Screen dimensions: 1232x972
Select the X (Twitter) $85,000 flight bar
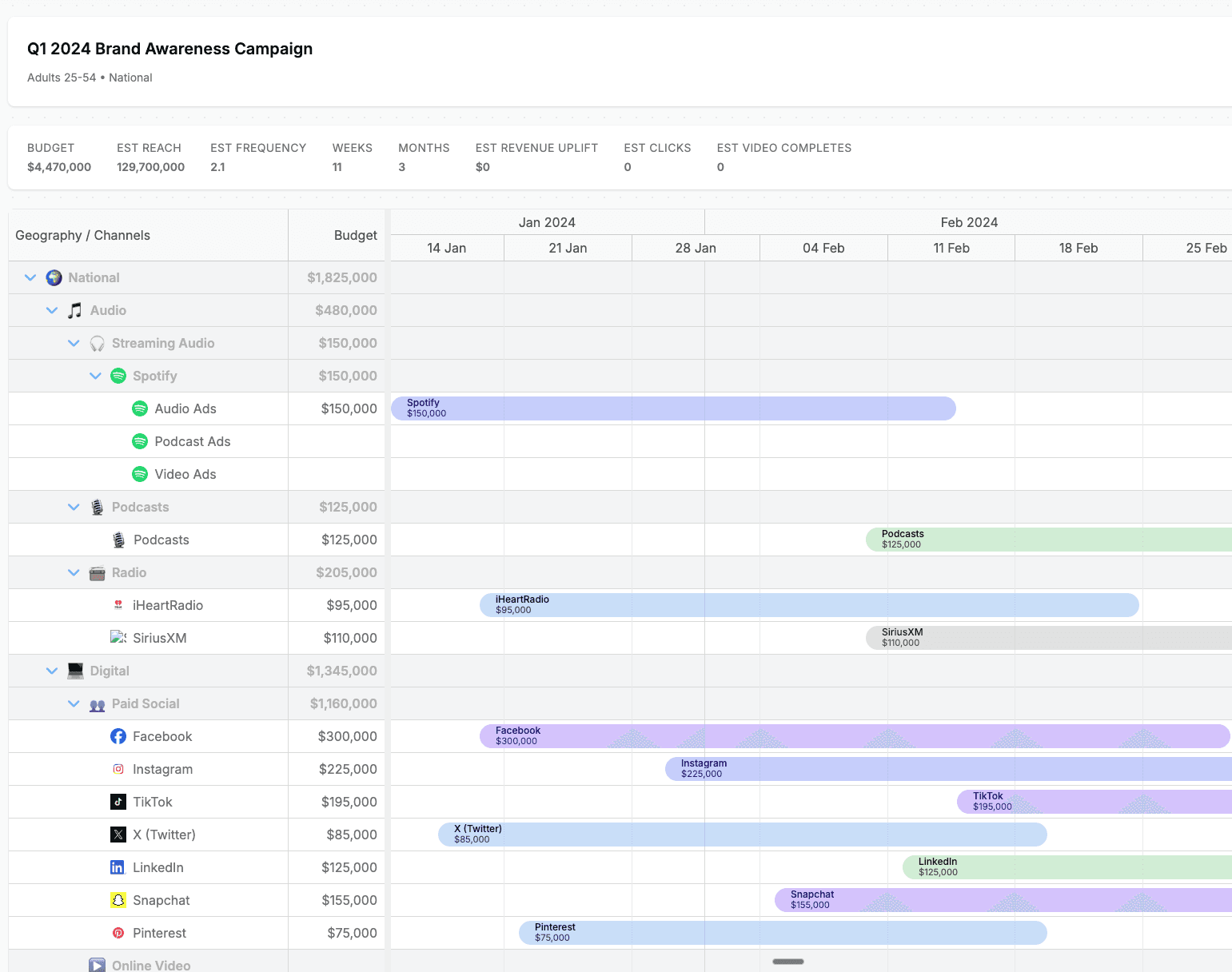[x=743, y=835]
